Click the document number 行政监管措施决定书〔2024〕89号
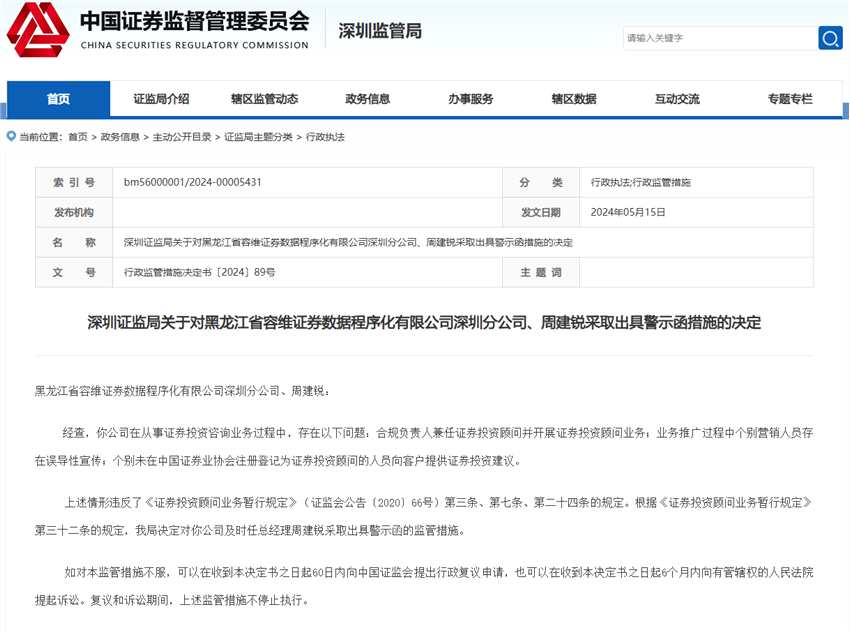The image size is (850, 632). [x=199, y=272]
